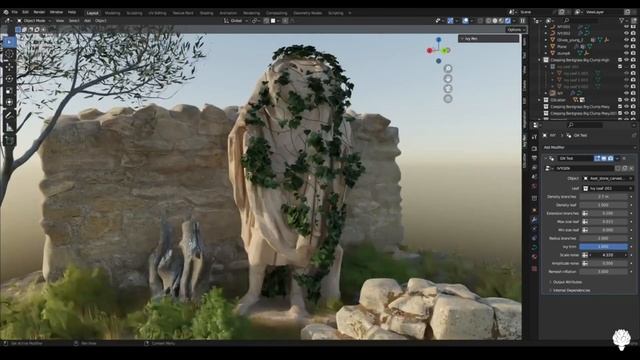Screen dimensions: 640x360
Task: Toggle the camera view icon
Action: point(448,89)
